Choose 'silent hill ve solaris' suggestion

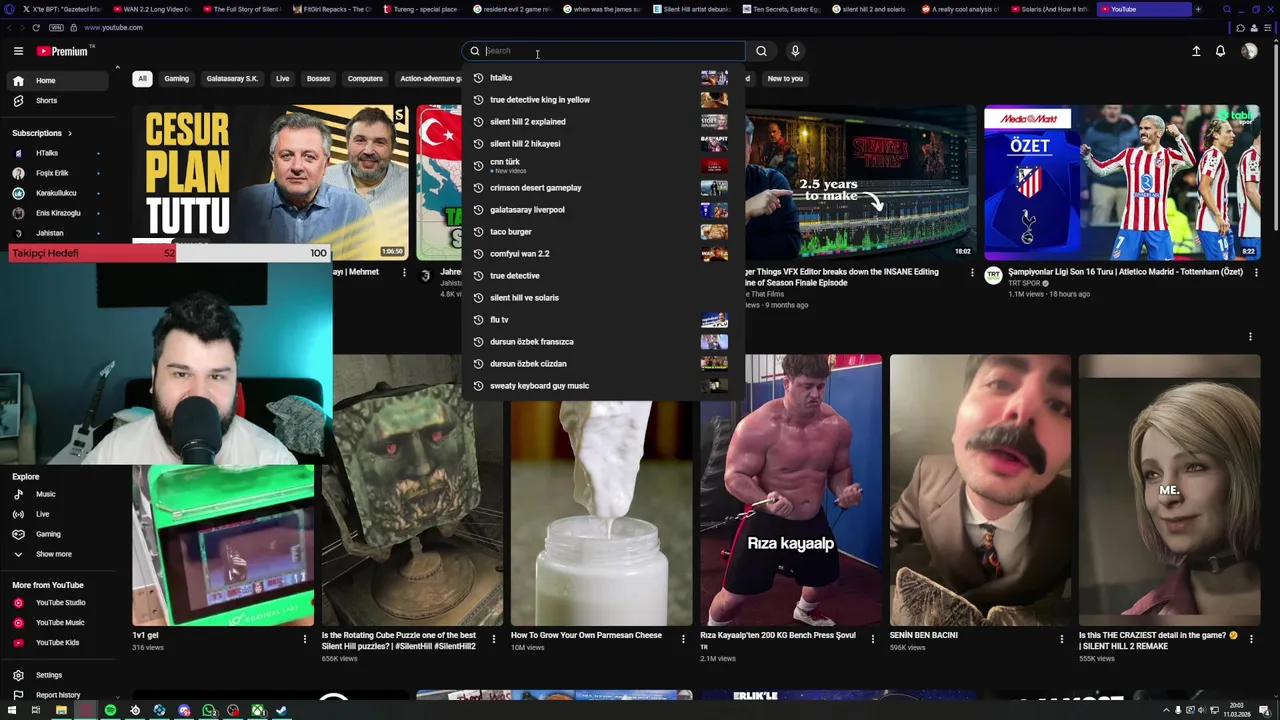[603, 298]
